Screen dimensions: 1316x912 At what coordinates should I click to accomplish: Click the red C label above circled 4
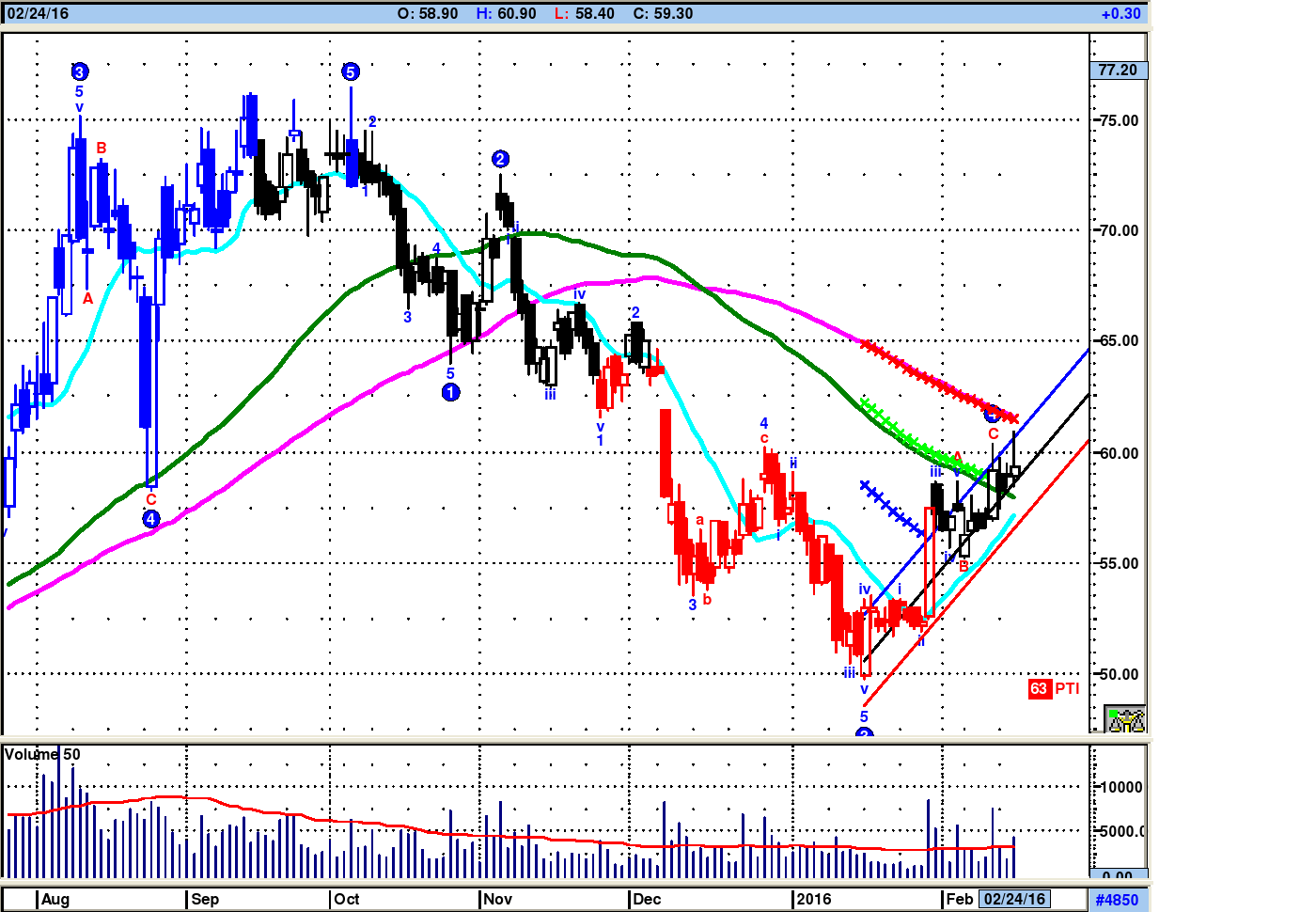click(151, 499)
